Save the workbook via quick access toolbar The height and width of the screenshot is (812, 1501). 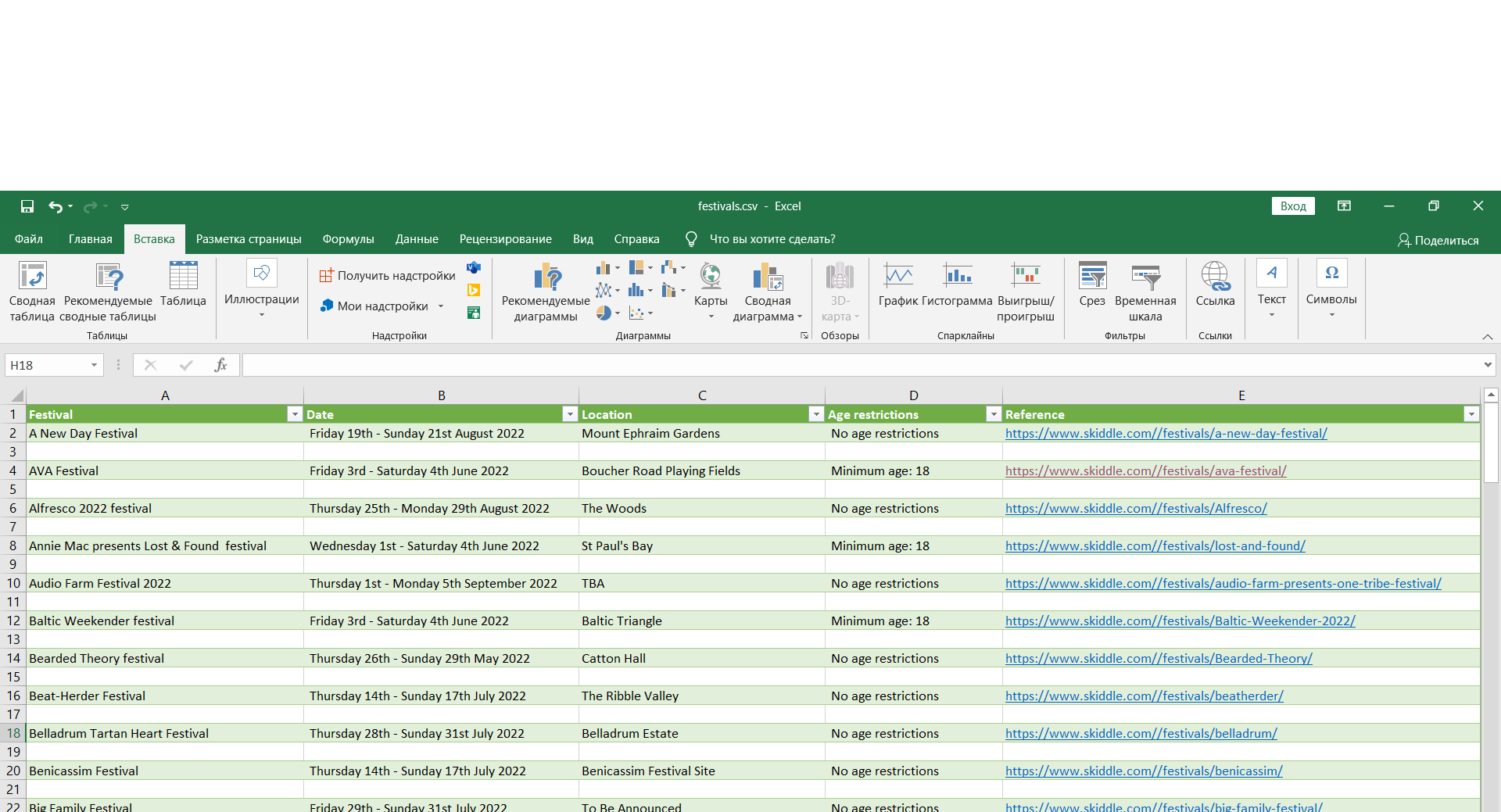(27, 206)
